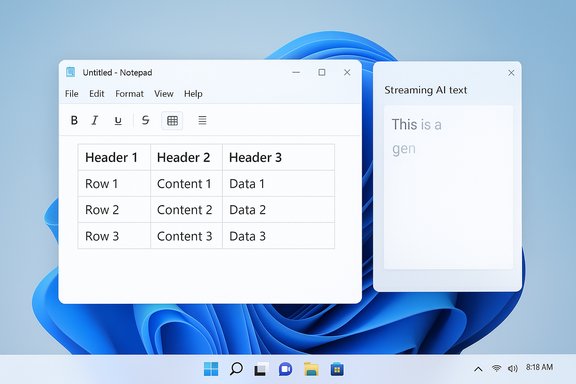
Task: Toggle italic formatting in Notepad toolbar
Action: coord(95,120)
